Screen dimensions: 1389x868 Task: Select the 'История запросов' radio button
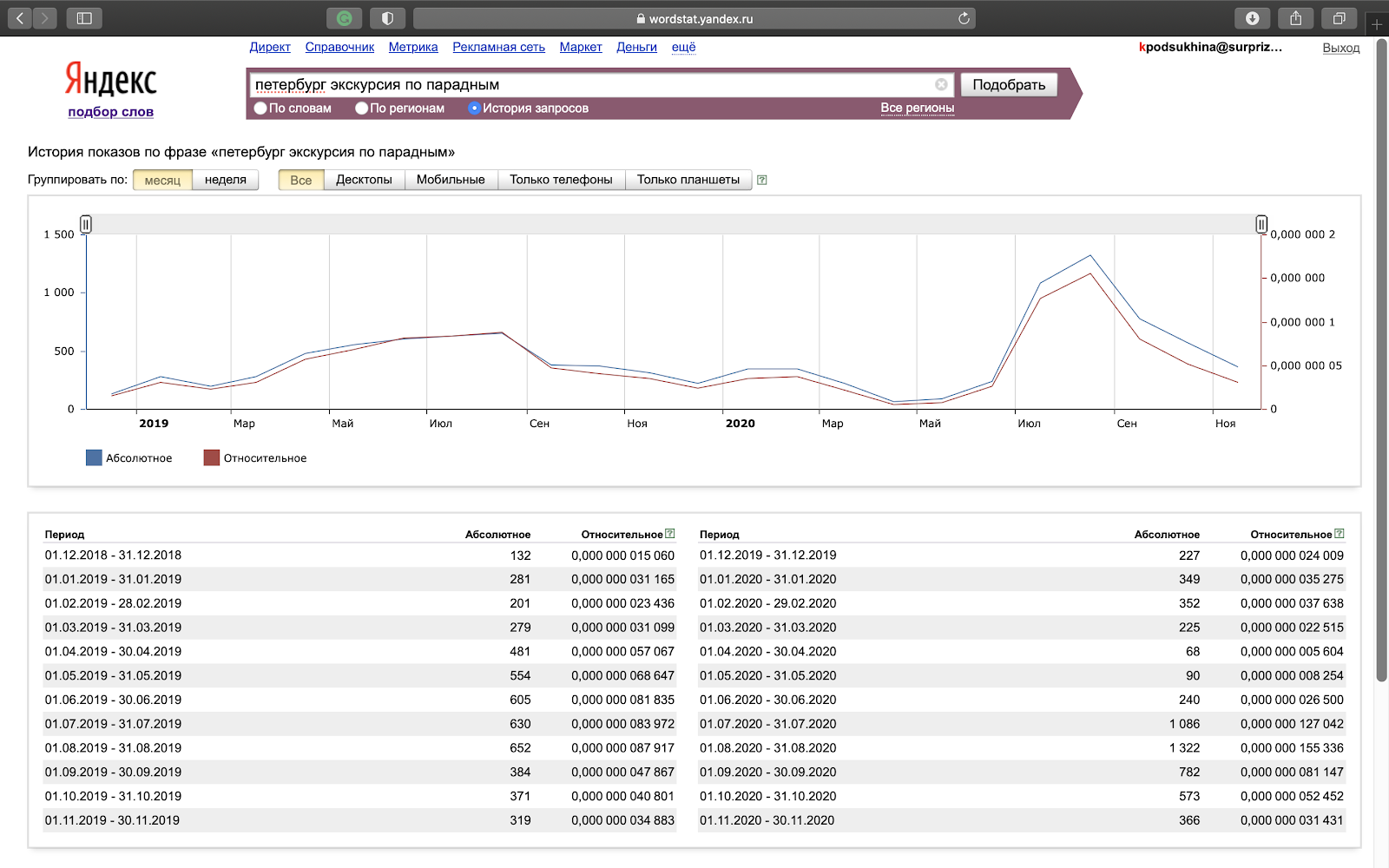(474, 108)
